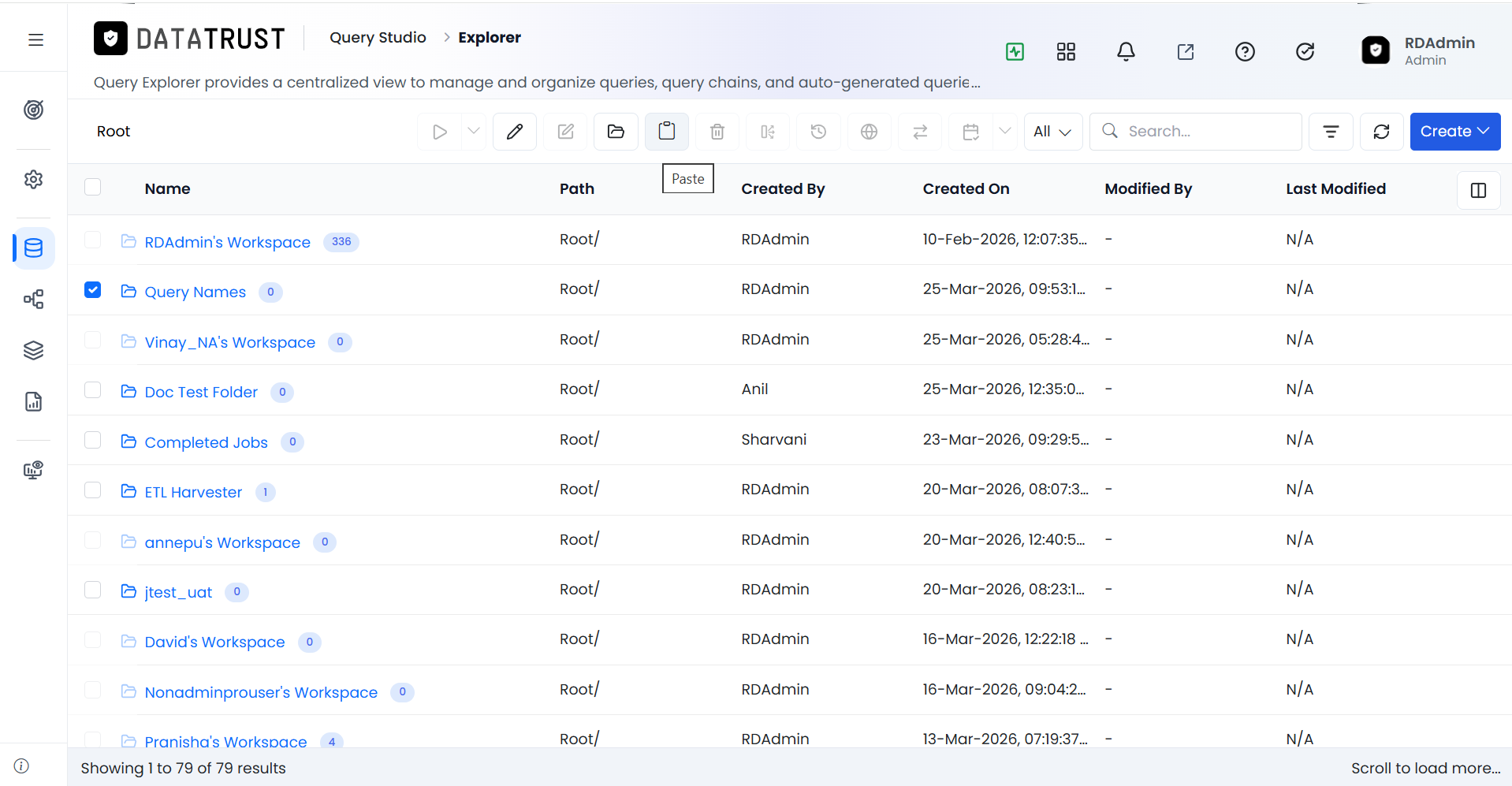Expand the Create button dropdown
1512x786 pixels.
1454,131
